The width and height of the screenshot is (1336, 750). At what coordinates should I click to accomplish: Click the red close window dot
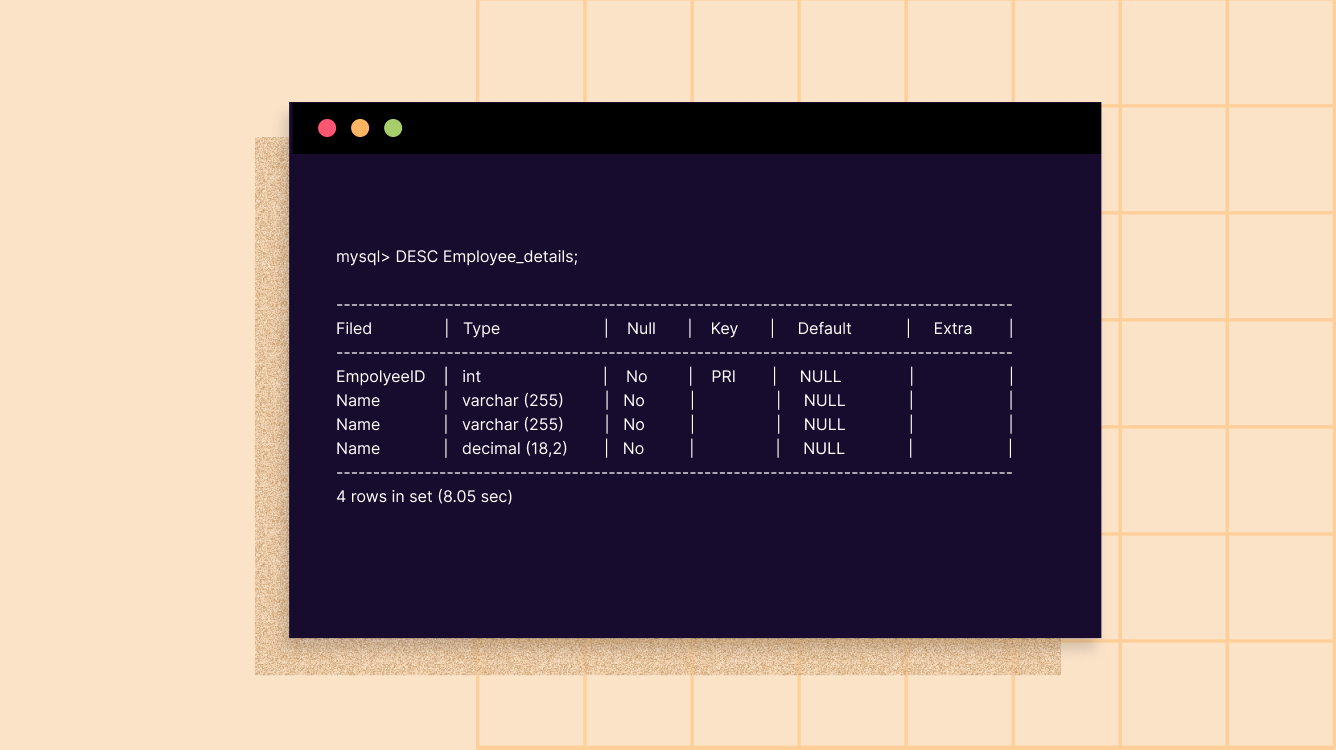[x=327, y=128]
